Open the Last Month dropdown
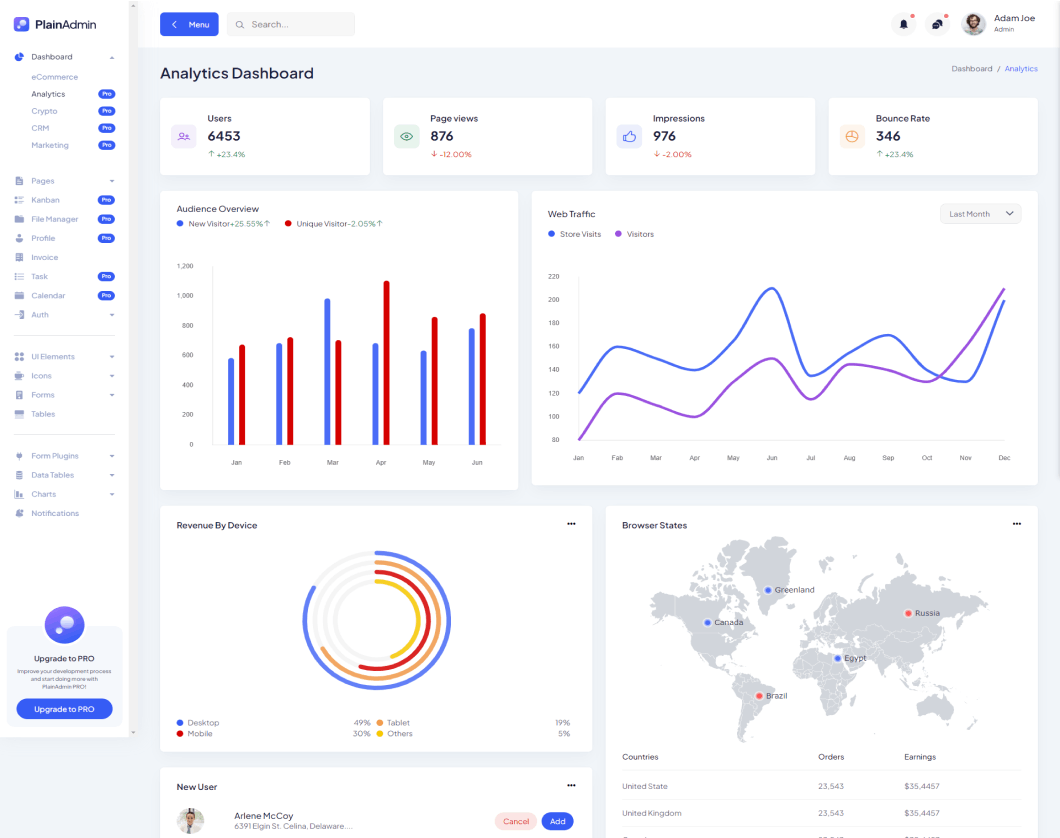This screenshot has height=838, width=1060. tap(980, 214)
